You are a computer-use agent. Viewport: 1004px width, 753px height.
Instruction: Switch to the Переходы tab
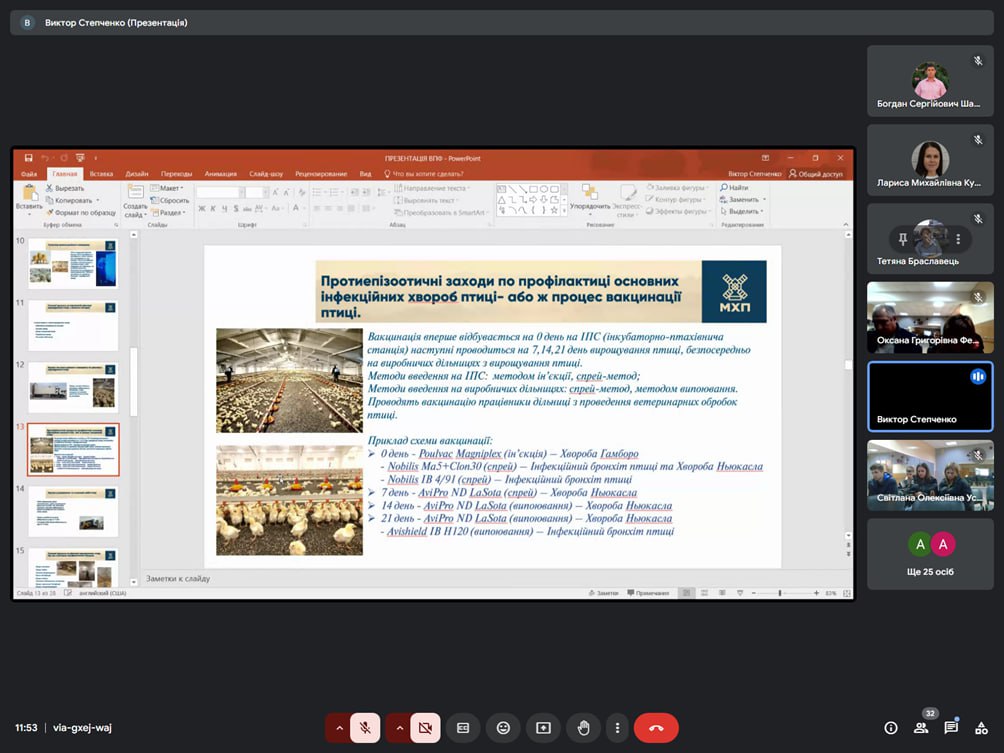click(x=176, y=174)
